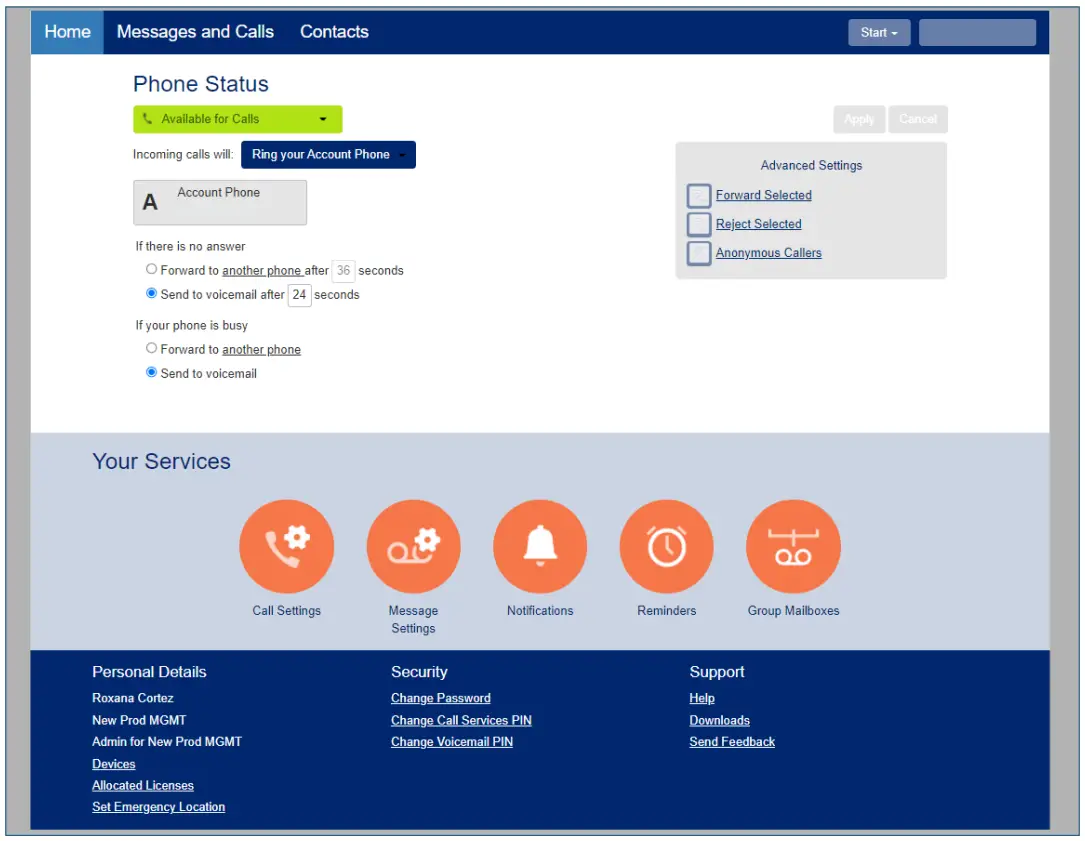Open the Reminders clock icon

[666, 546]
